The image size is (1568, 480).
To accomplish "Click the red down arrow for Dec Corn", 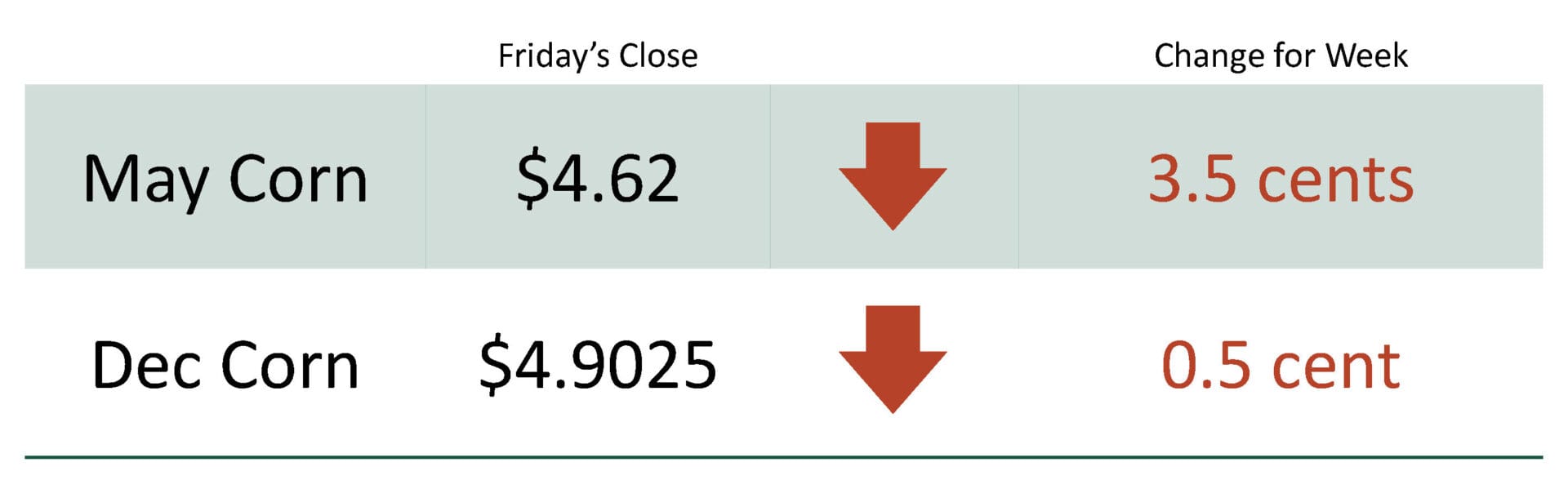I will tap(893, 358).
